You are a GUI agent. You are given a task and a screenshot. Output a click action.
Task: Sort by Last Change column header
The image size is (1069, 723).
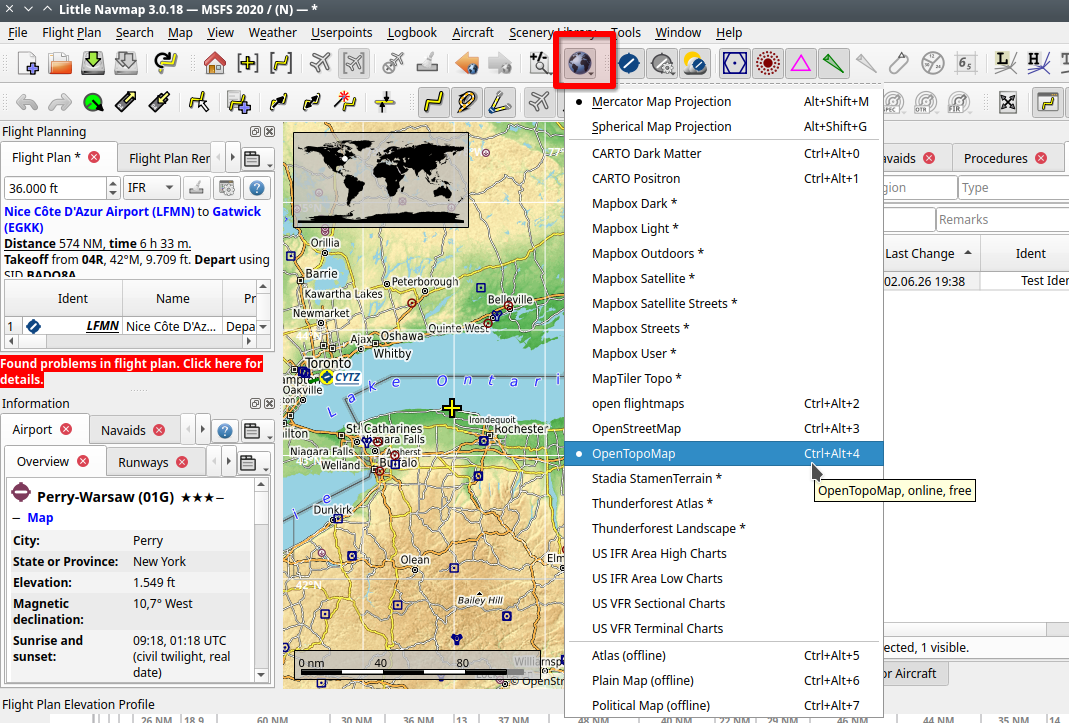point(931,254)
